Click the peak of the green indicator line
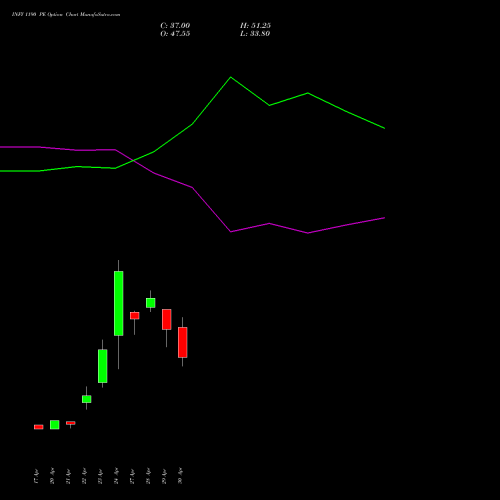Screen dimensions: 500x500 (x=231, y=77)
